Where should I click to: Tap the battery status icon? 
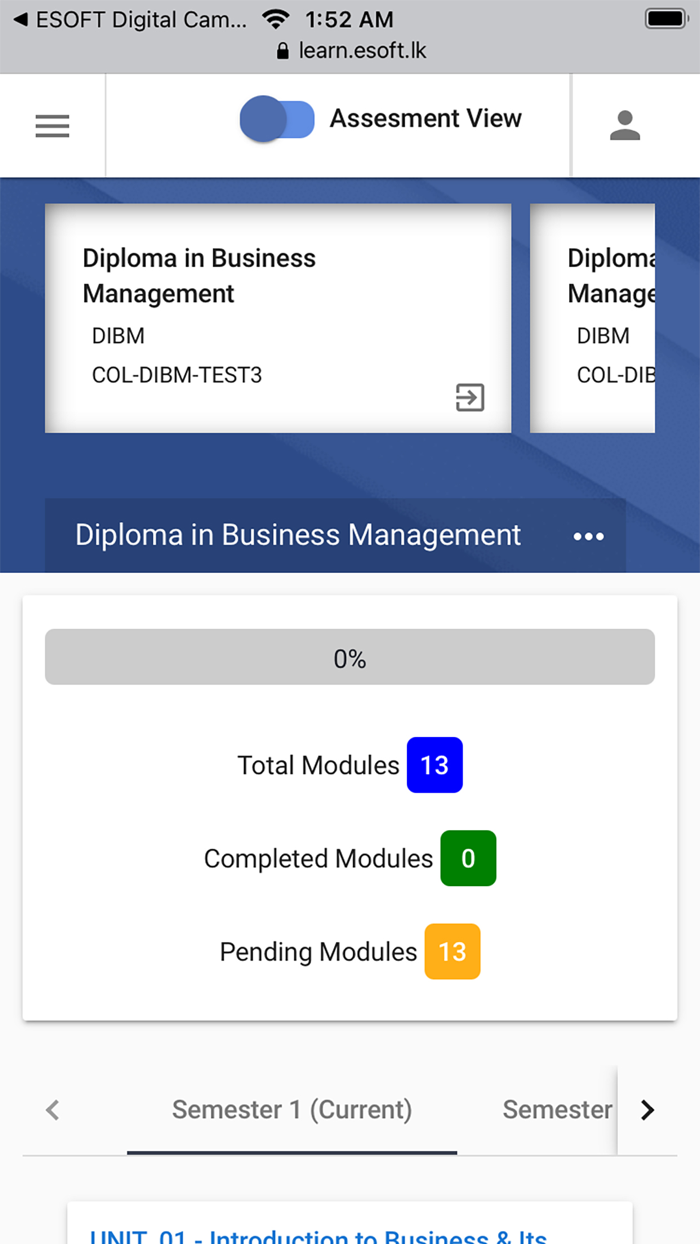(664, 19)
